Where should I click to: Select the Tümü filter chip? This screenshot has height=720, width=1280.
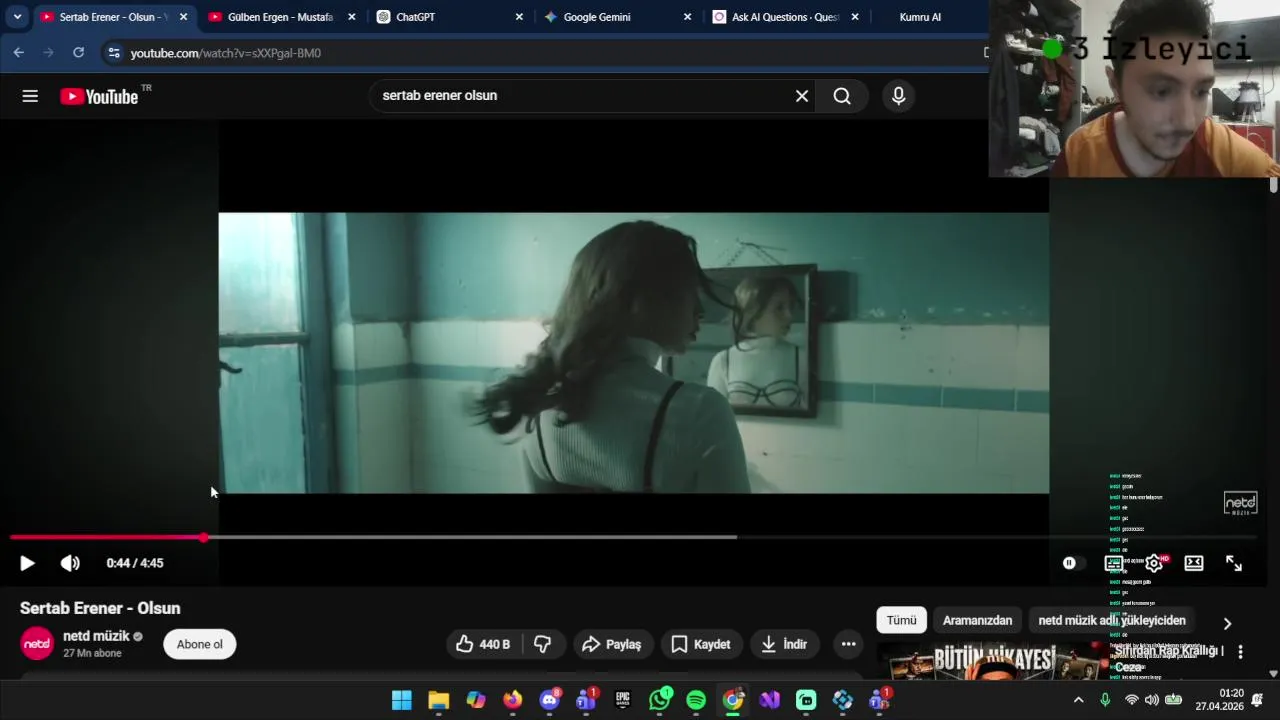click(x=901, y=620)
